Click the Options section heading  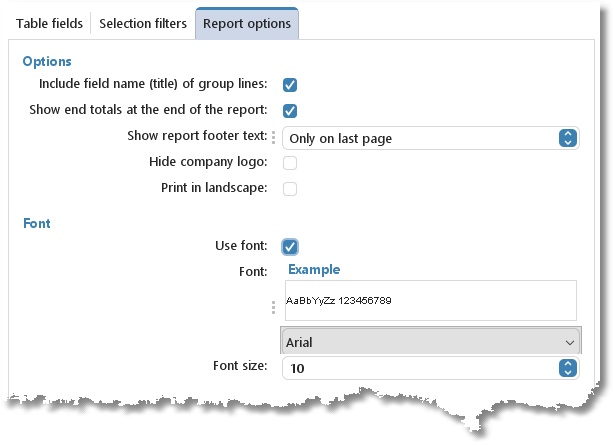[47, 61]
